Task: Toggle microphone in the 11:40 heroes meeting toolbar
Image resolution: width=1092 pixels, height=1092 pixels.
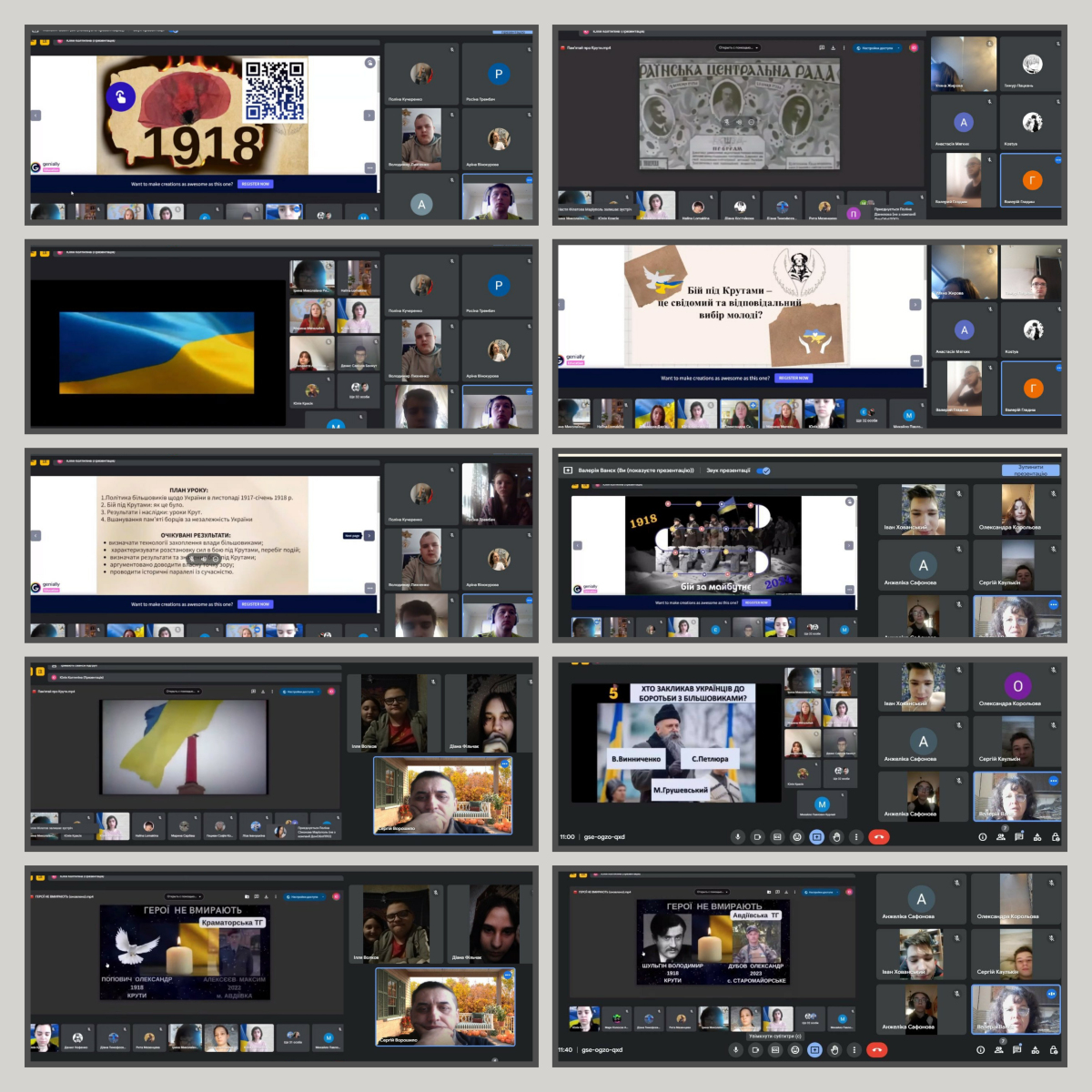Action: click(x=735, y=1049)
